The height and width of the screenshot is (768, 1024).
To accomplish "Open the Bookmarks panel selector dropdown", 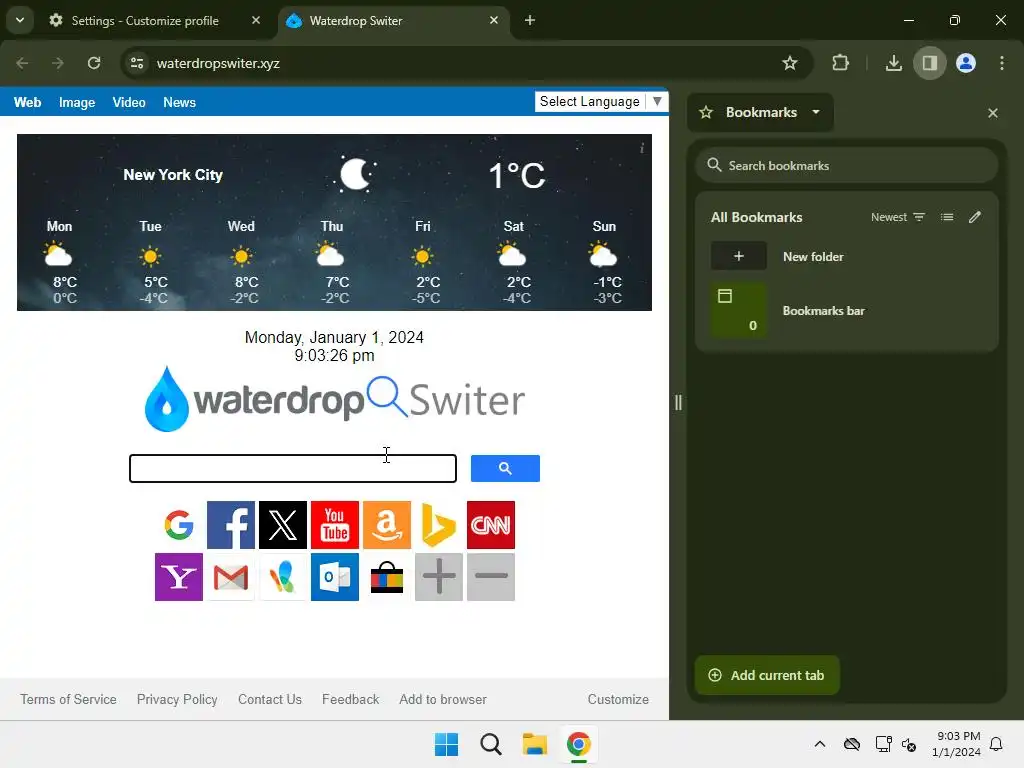I will tap(761, 112).
